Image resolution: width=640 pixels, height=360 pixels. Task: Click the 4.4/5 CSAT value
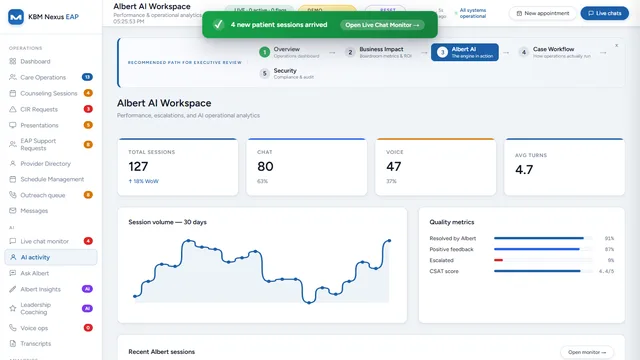pyautogui.click(x=606, y=271)
